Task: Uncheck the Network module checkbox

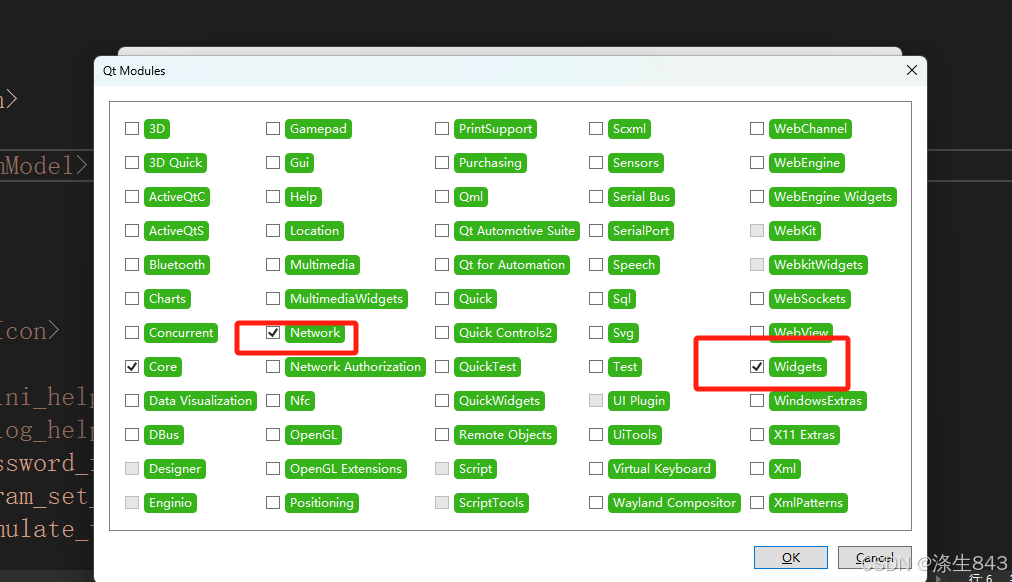Action: (x=273, y=332)
